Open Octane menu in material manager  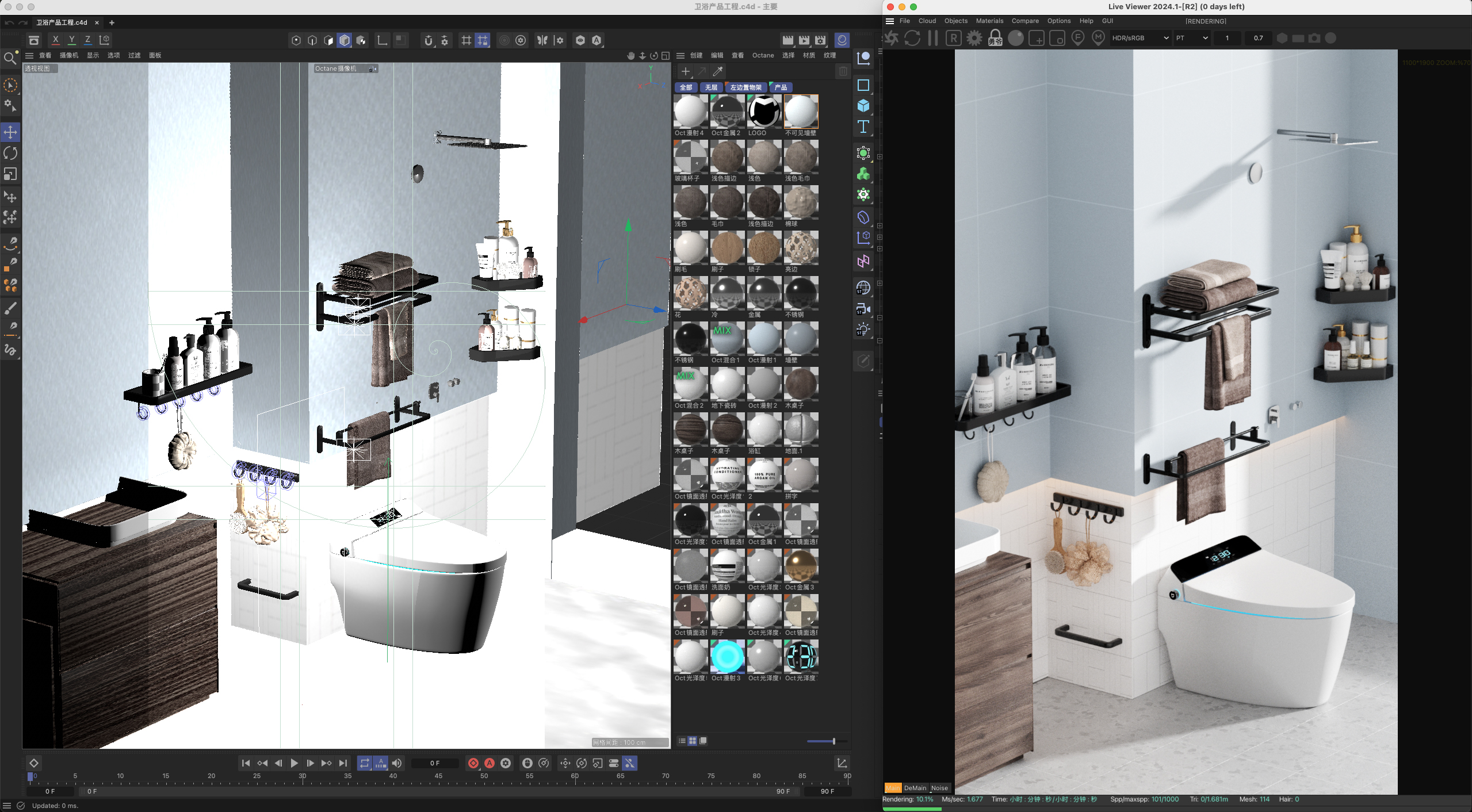[x=763, y=55]
